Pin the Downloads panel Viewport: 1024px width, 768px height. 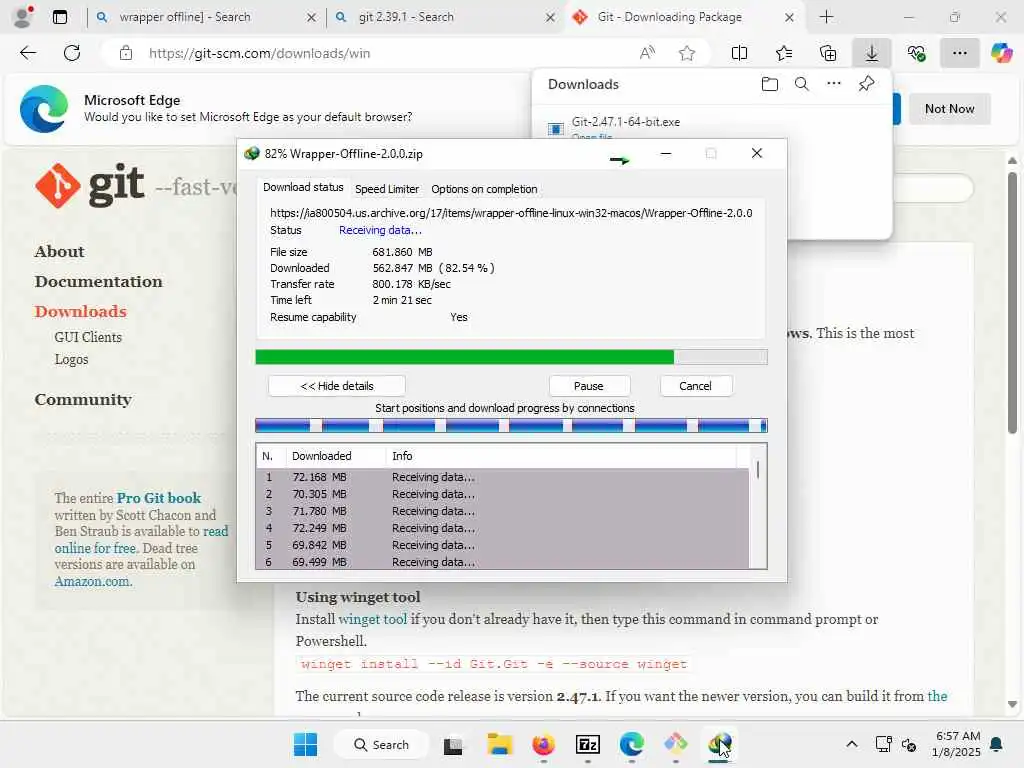tap(867, 84)
